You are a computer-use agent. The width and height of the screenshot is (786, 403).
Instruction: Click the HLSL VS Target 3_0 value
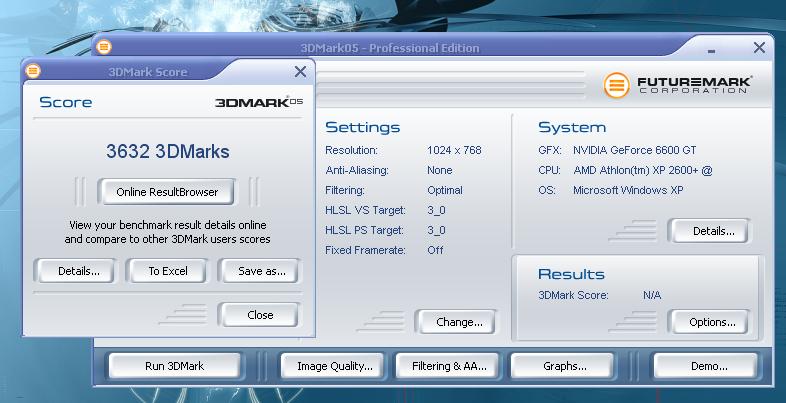(436, 211)
